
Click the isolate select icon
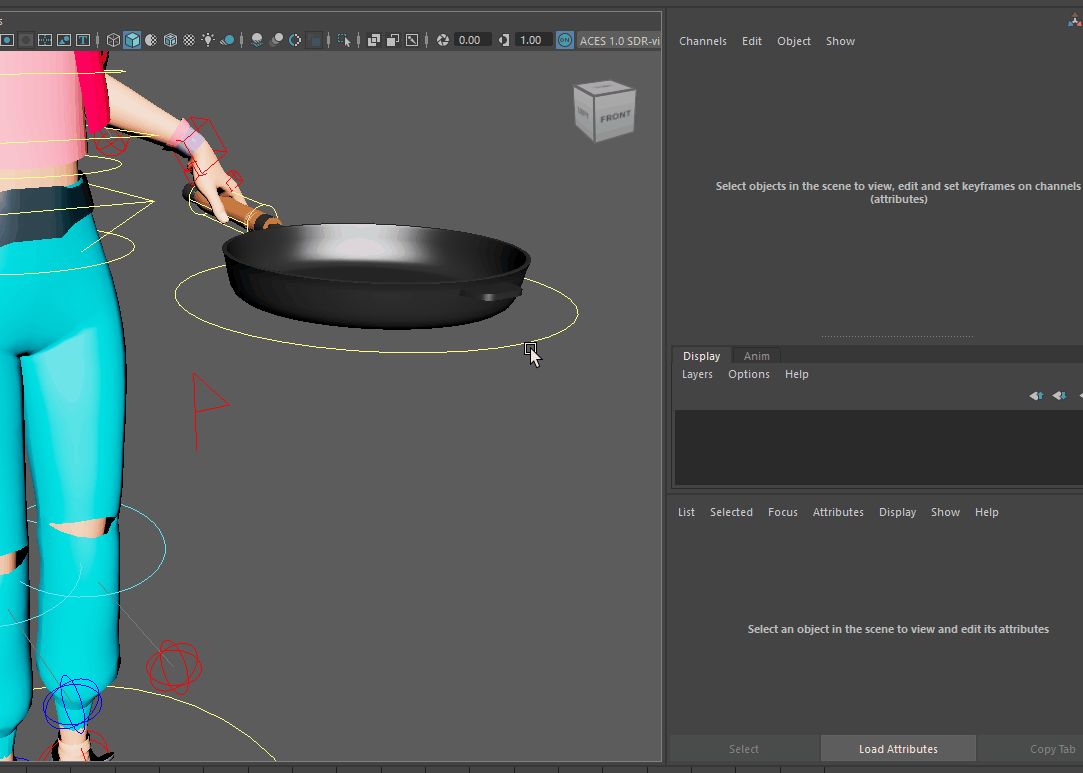point(345,40)
